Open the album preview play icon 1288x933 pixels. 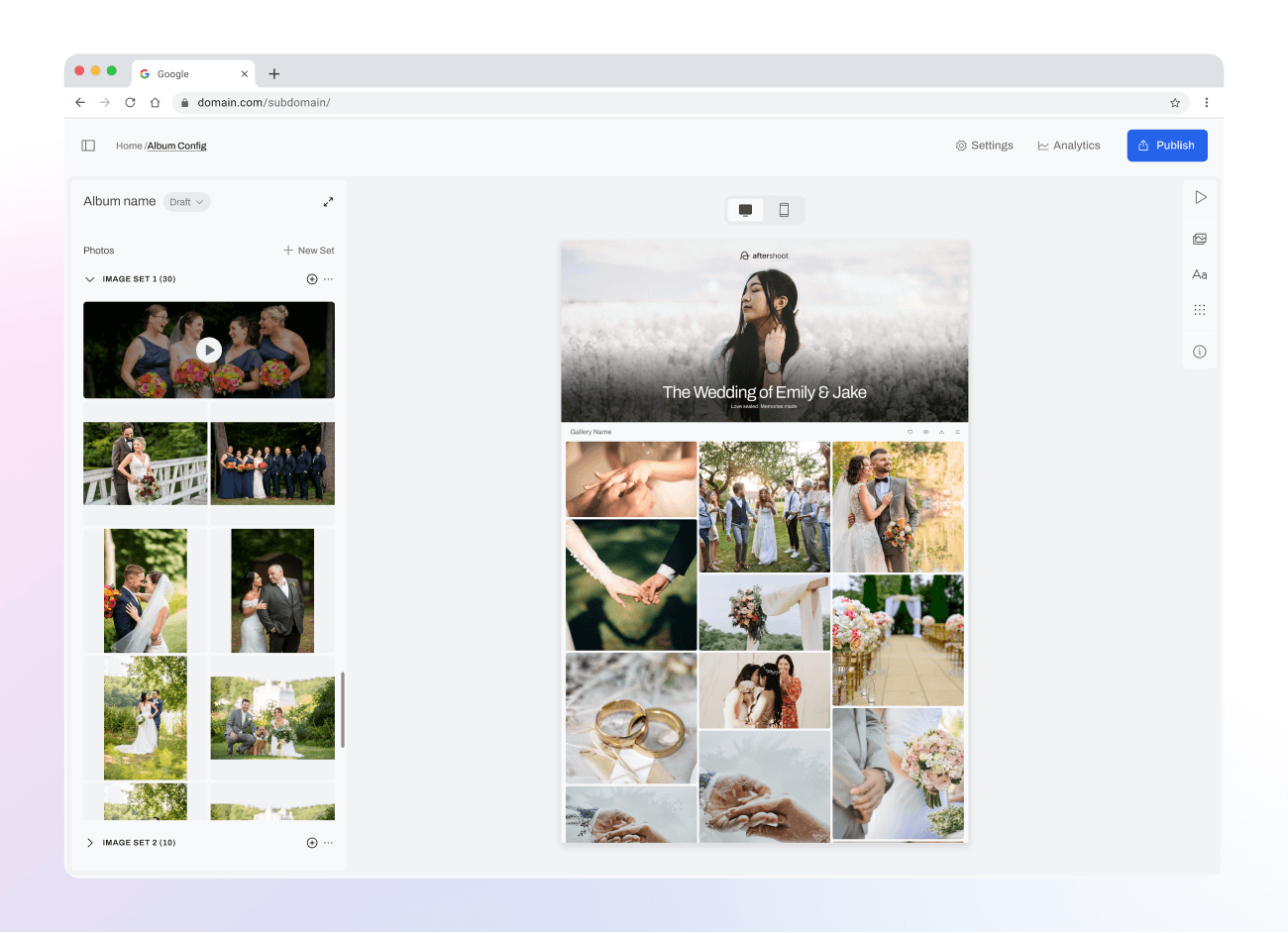(1200, 196)
